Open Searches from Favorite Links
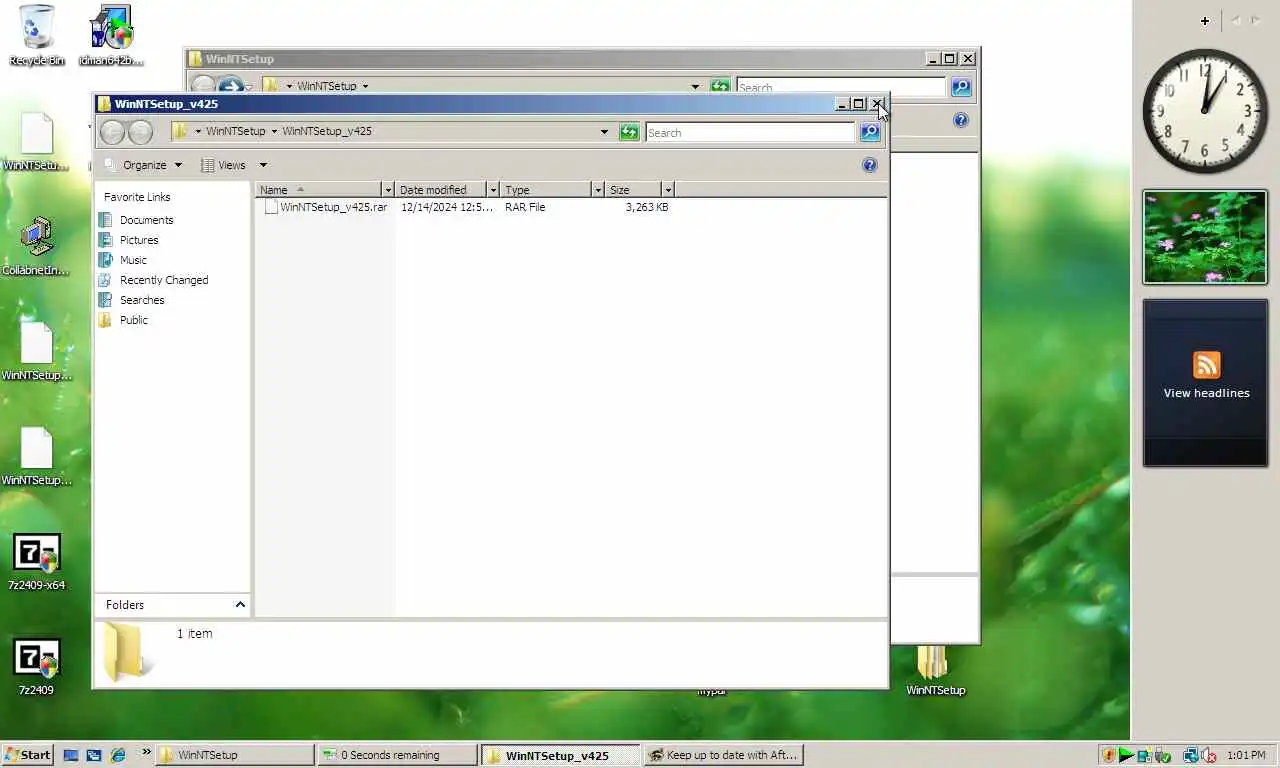The height and width of the screenshot is (768, 1280). [142, 300]
